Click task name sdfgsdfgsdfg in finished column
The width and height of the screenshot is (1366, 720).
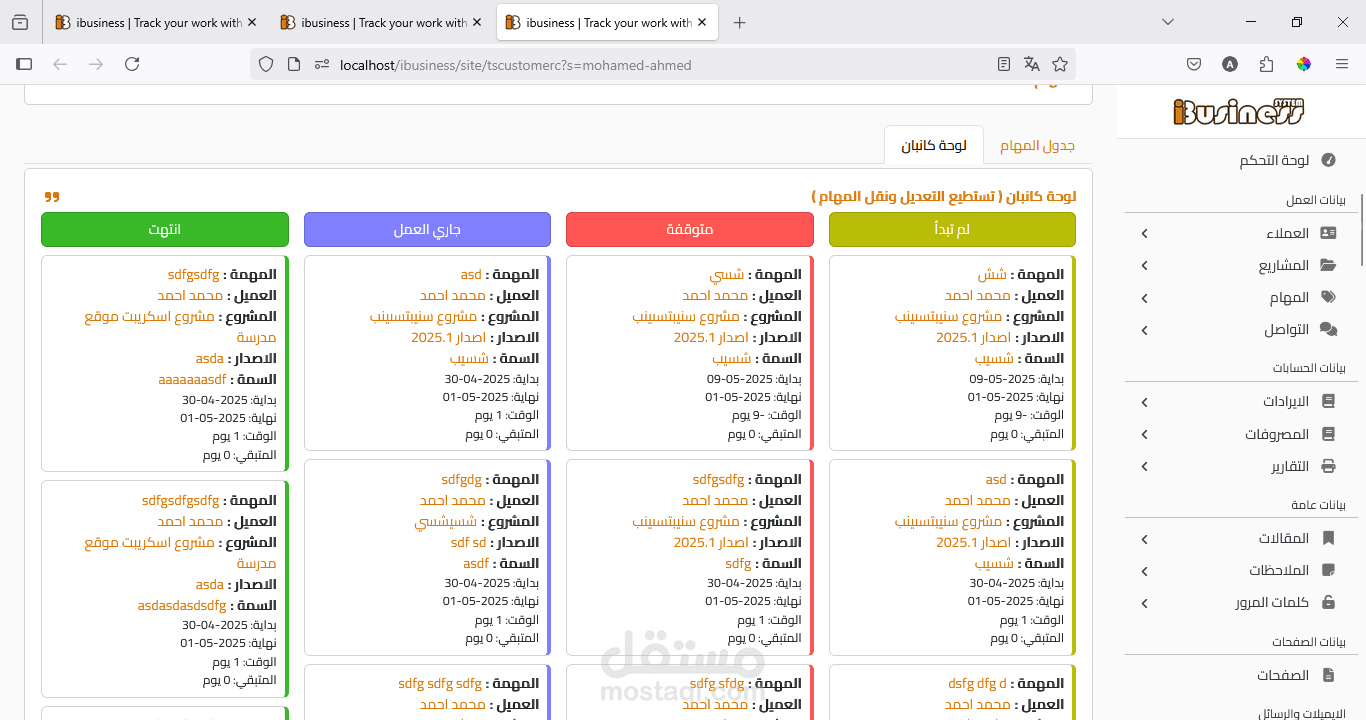(x=180, y=500)
